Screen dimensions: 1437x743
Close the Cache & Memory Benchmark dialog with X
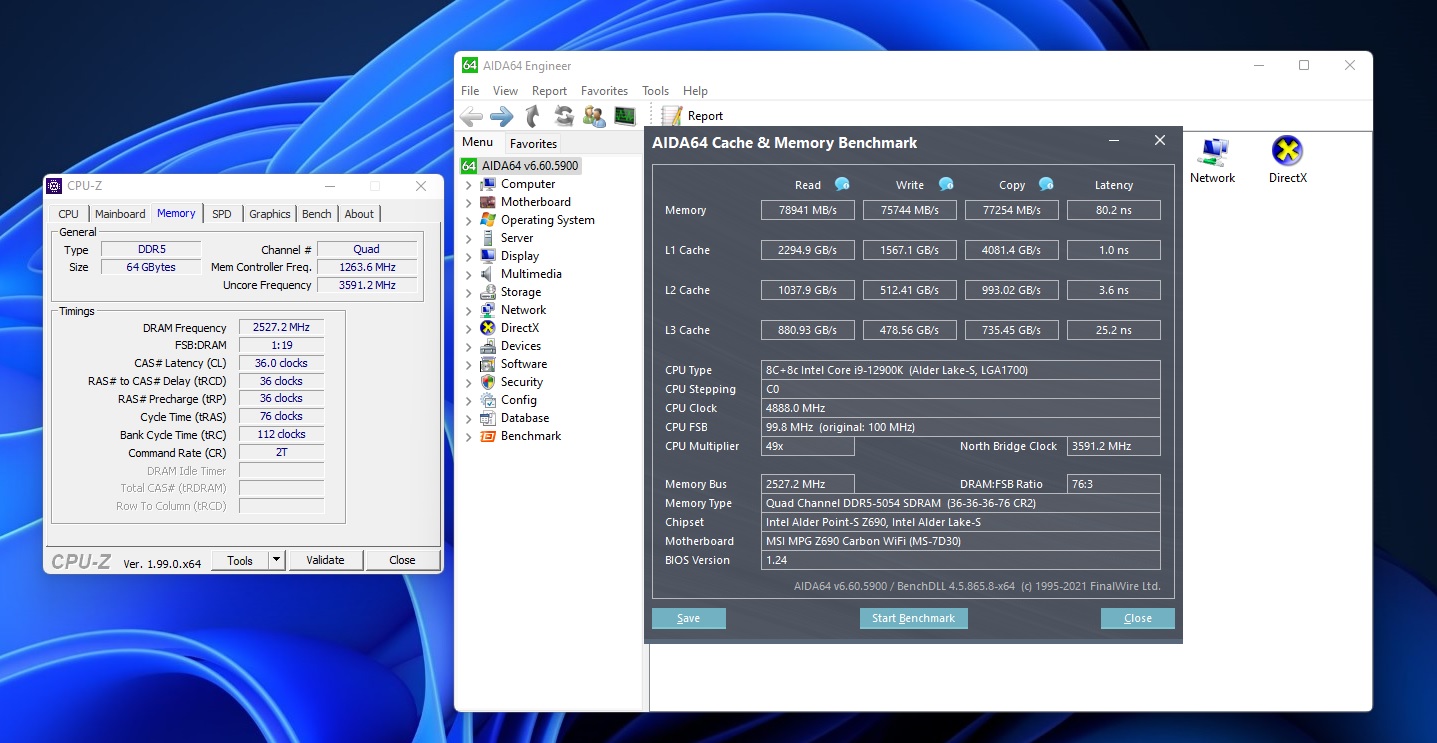click(x=1160, y=141)
